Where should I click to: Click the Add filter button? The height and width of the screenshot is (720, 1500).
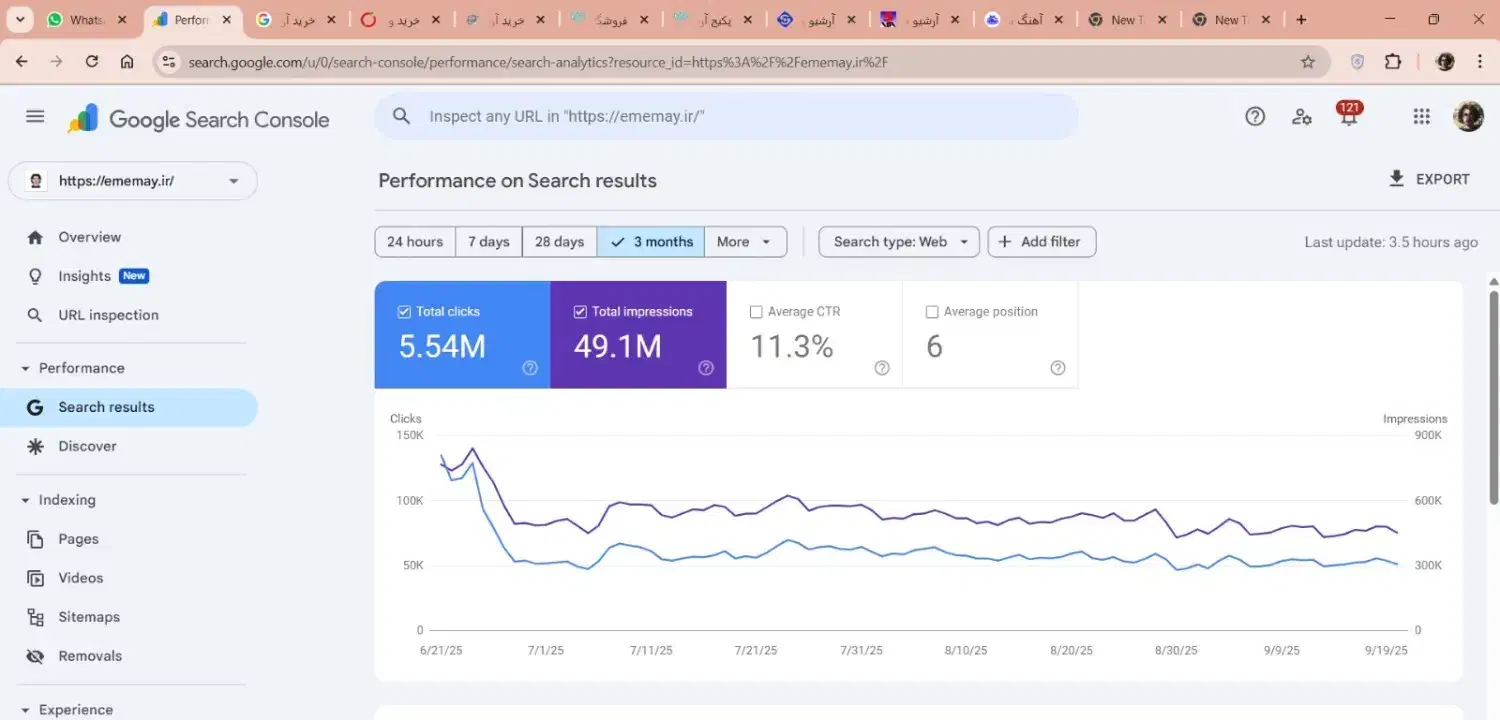click(1041, 242)
